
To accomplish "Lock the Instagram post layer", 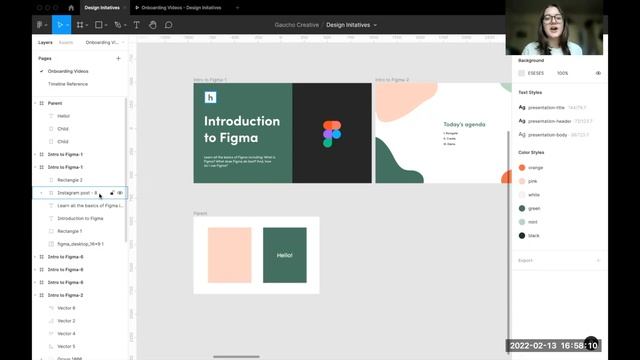I will tap(112, 193).
